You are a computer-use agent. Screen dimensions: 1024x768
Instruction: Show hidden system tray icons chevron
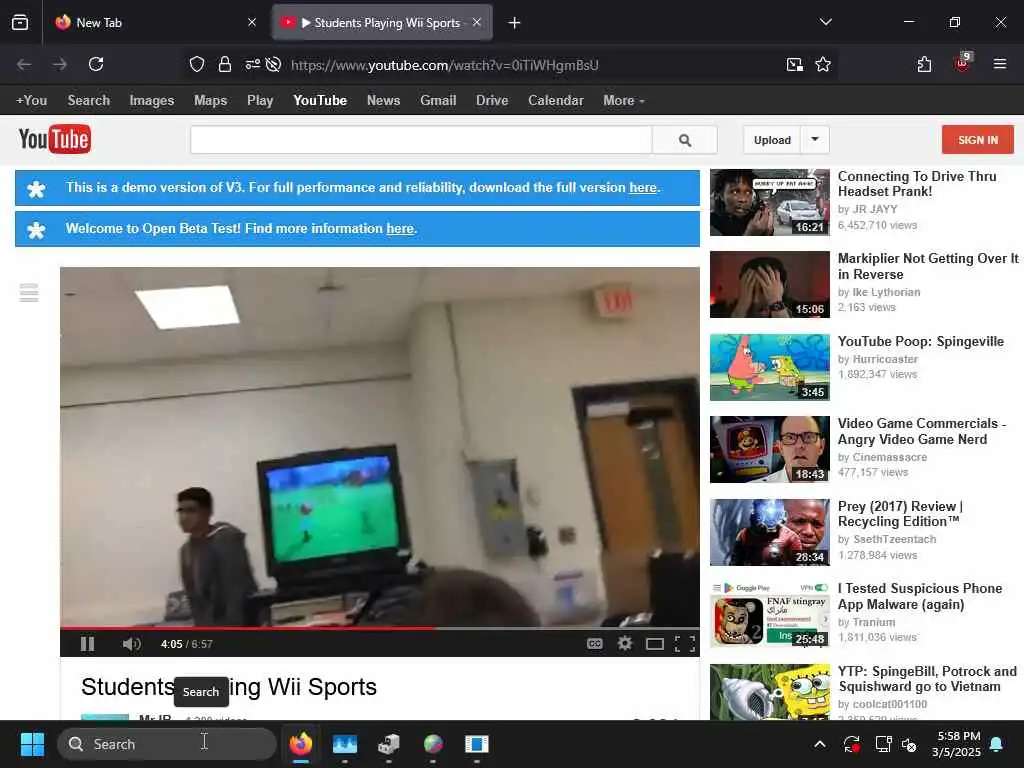[820, 744]
